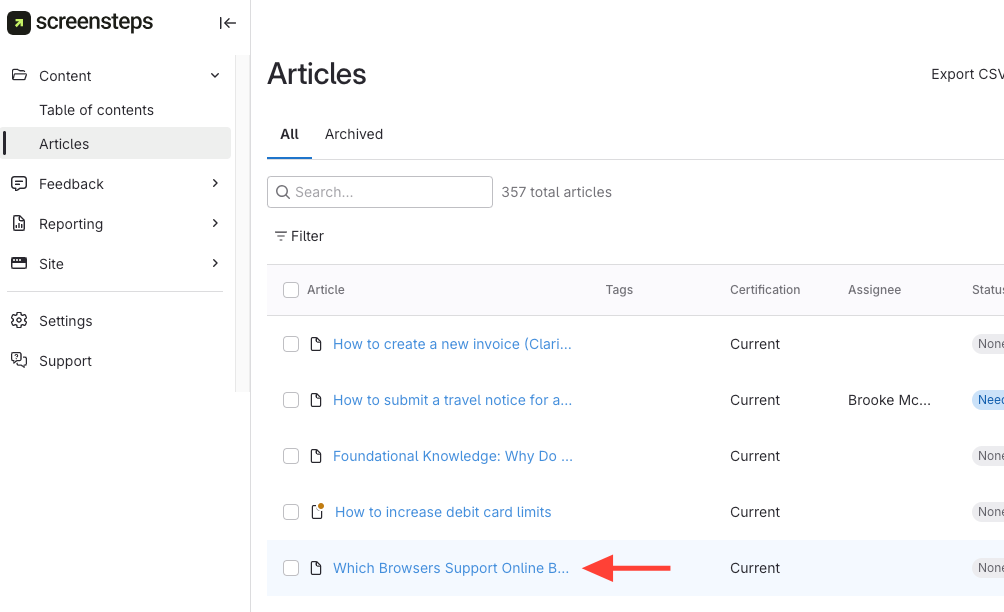Click the ScreenSteps logo icon
The image size is (1004, 612).
(x=19, y=22)
